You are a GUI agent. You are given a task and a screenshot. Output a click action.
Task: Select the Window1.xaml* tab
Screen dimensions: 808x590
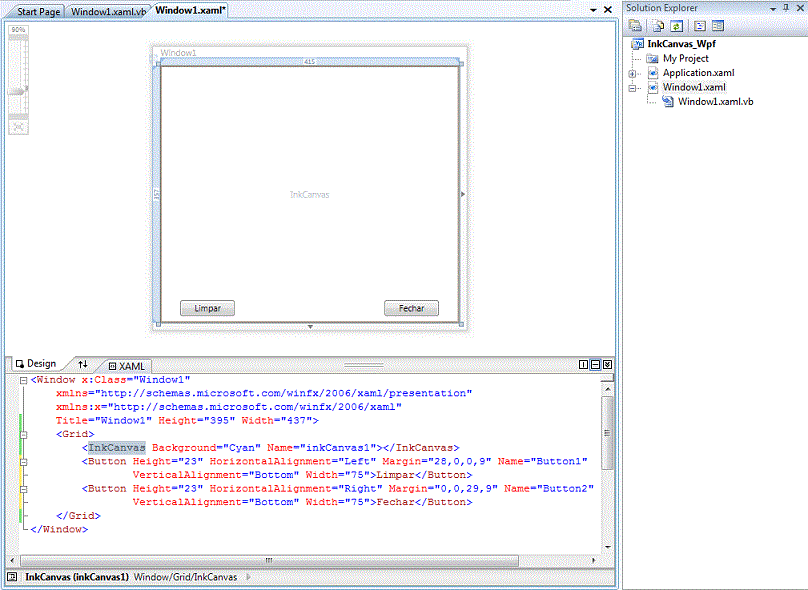pos(190,10)
